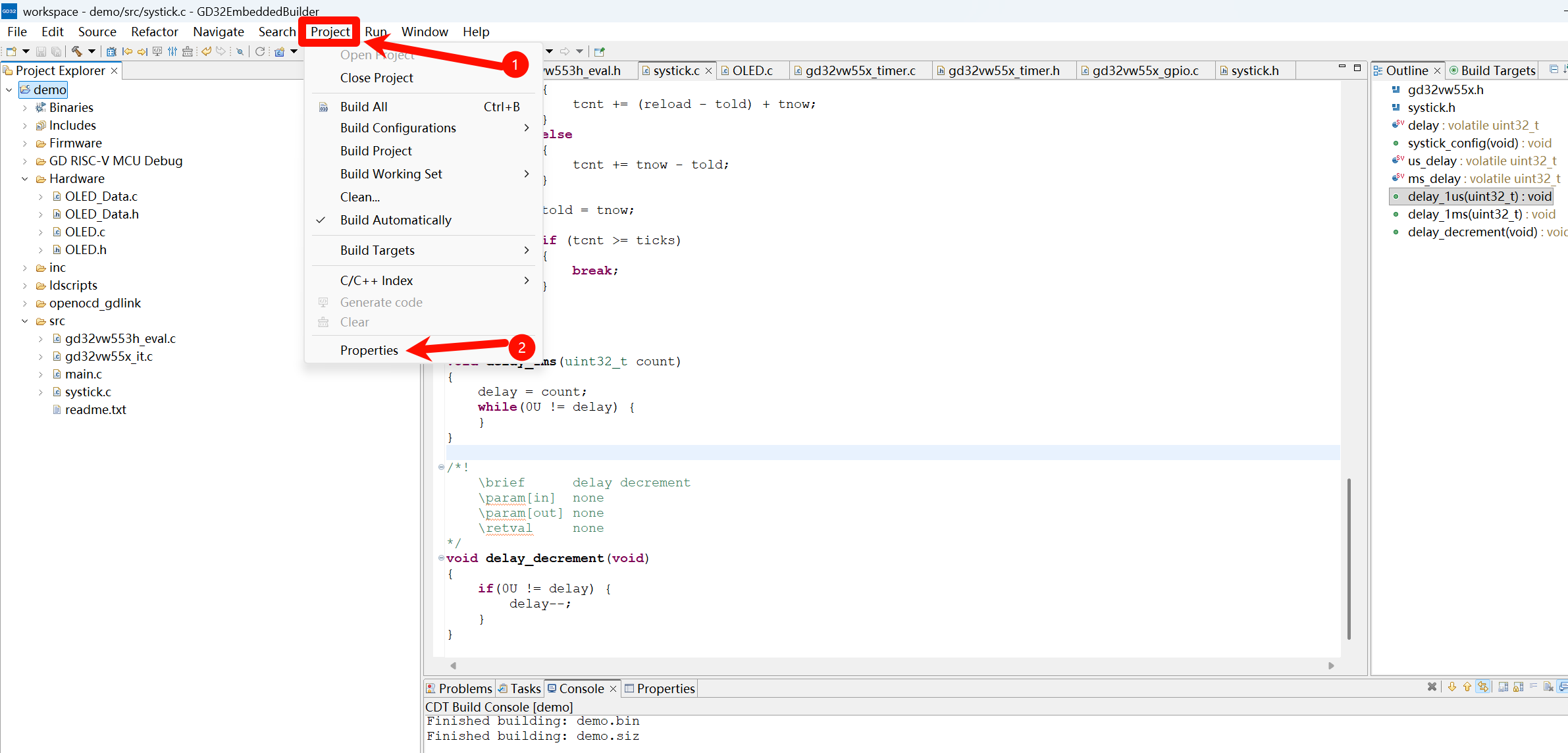
Task: Expand the Firmware folder
Action: (24, 143)
